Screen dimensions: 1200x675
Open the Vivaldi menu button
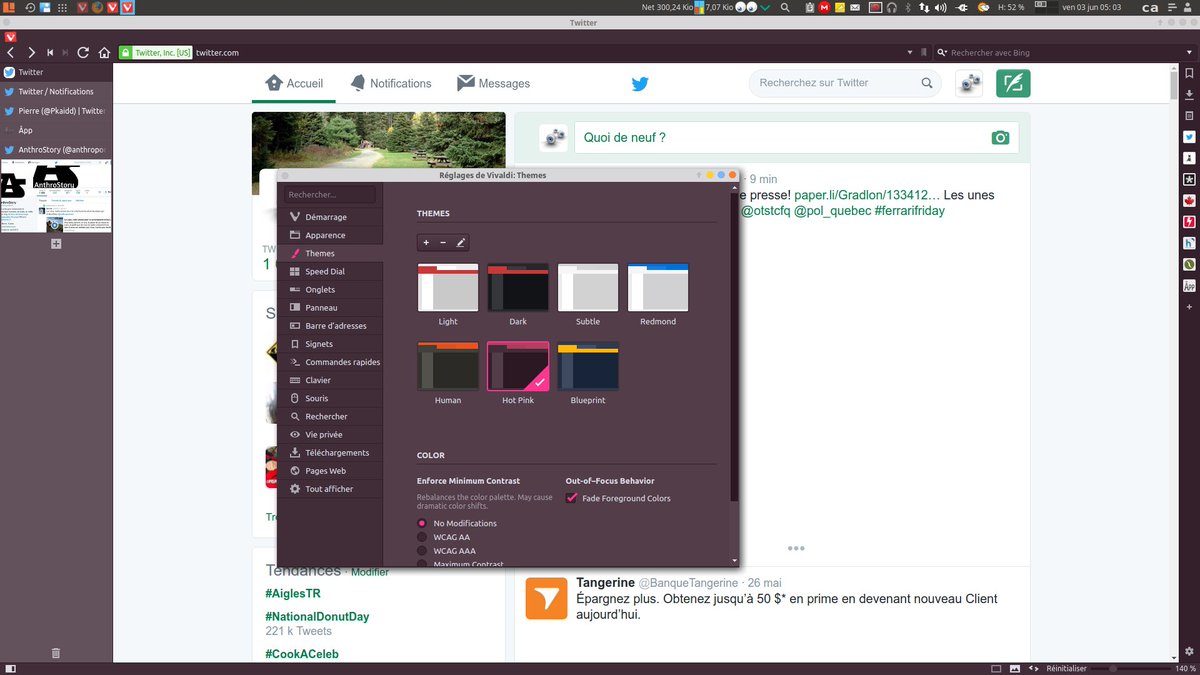click(x=10, y=37)
